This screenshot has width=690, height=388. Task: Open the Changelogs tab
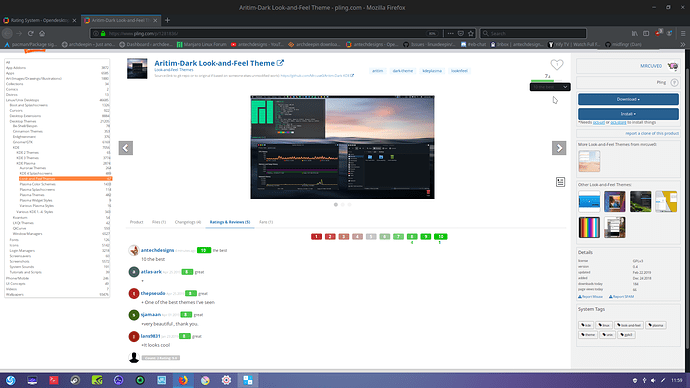[188, 222]
